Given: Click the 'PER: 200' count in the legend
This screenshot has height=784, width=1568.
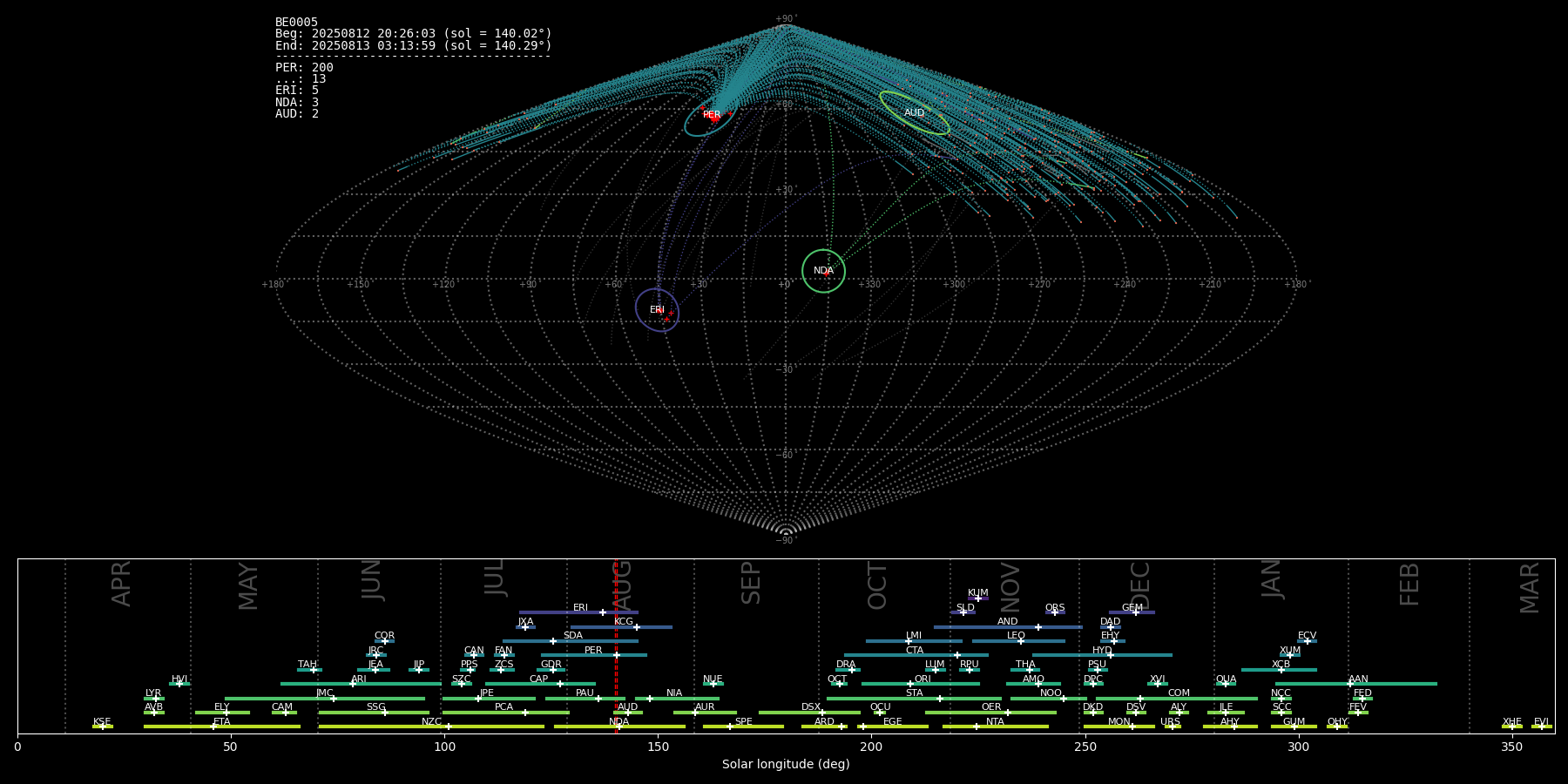Looking at the screenshot, I should pyautogui.click(x=304, y=68).
